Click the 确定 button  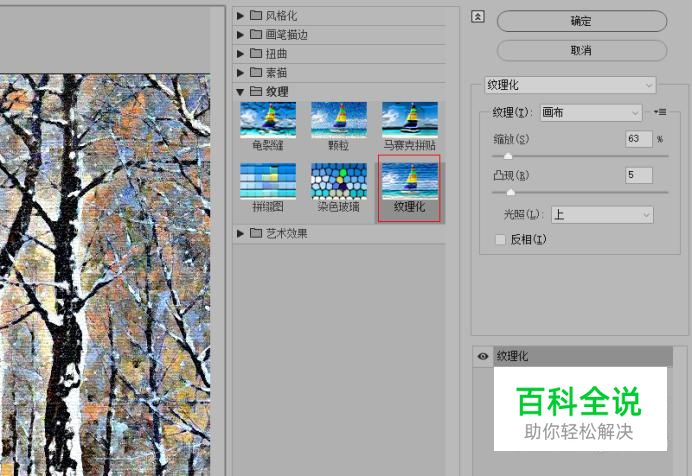582,21
